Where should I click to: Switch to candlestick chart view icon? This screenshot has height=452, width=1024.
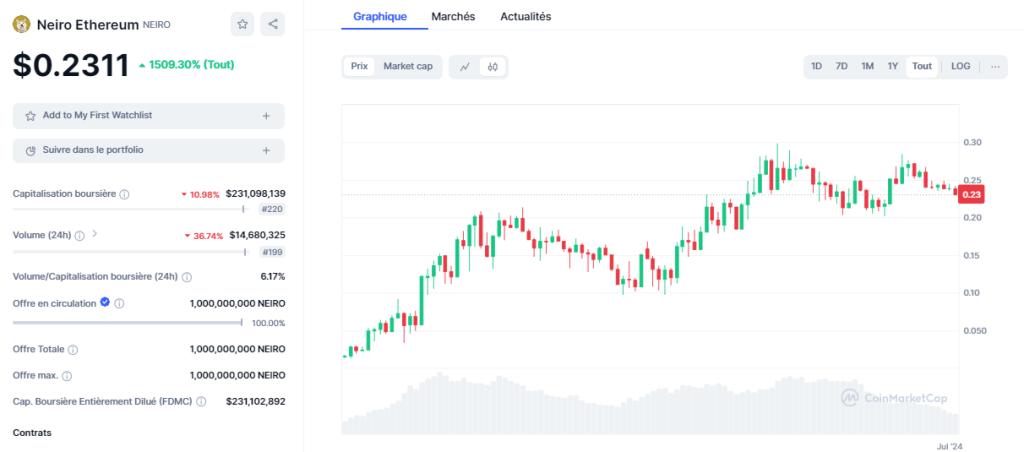pyautogui.click(x=493, y=66)
